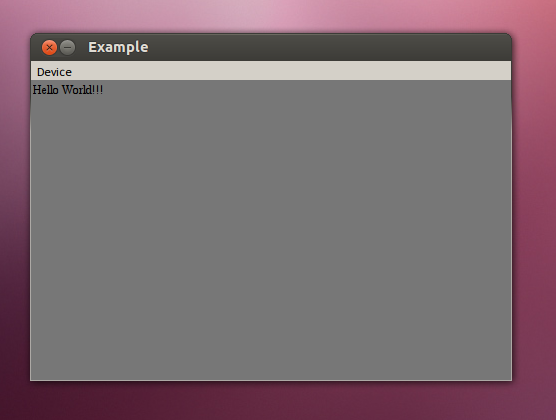The height and width of the screenshot is (420, 556).
Task: Click the desktop wallpaper right of the window
Action: pos(535,213)
